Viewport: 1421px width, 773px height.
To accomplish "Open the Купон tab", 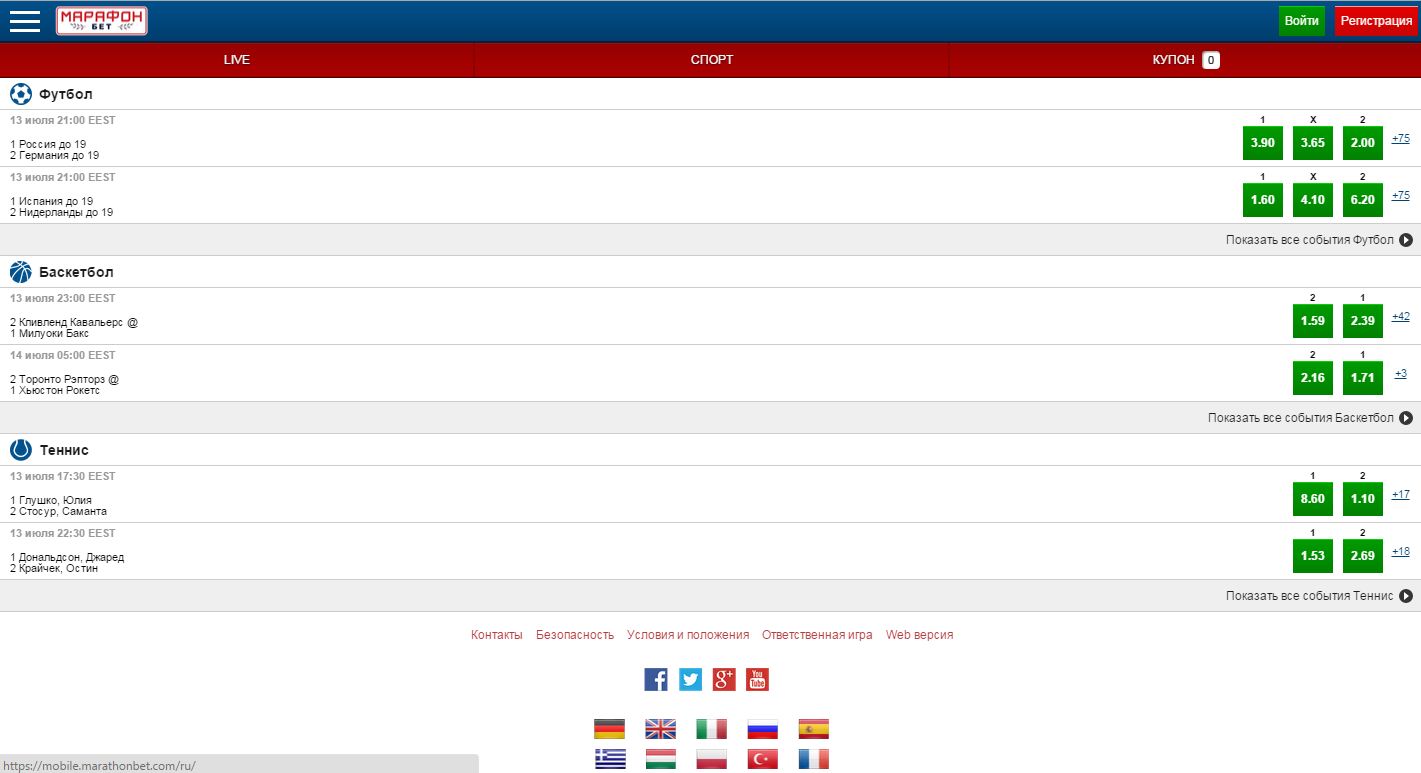I will (x=1184, y=60).
